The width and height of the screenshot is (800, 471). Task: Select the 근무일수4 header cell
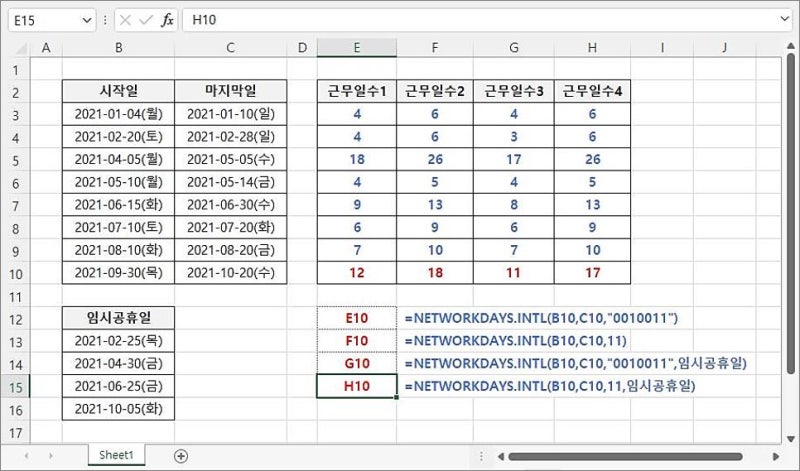pos(592,91)
